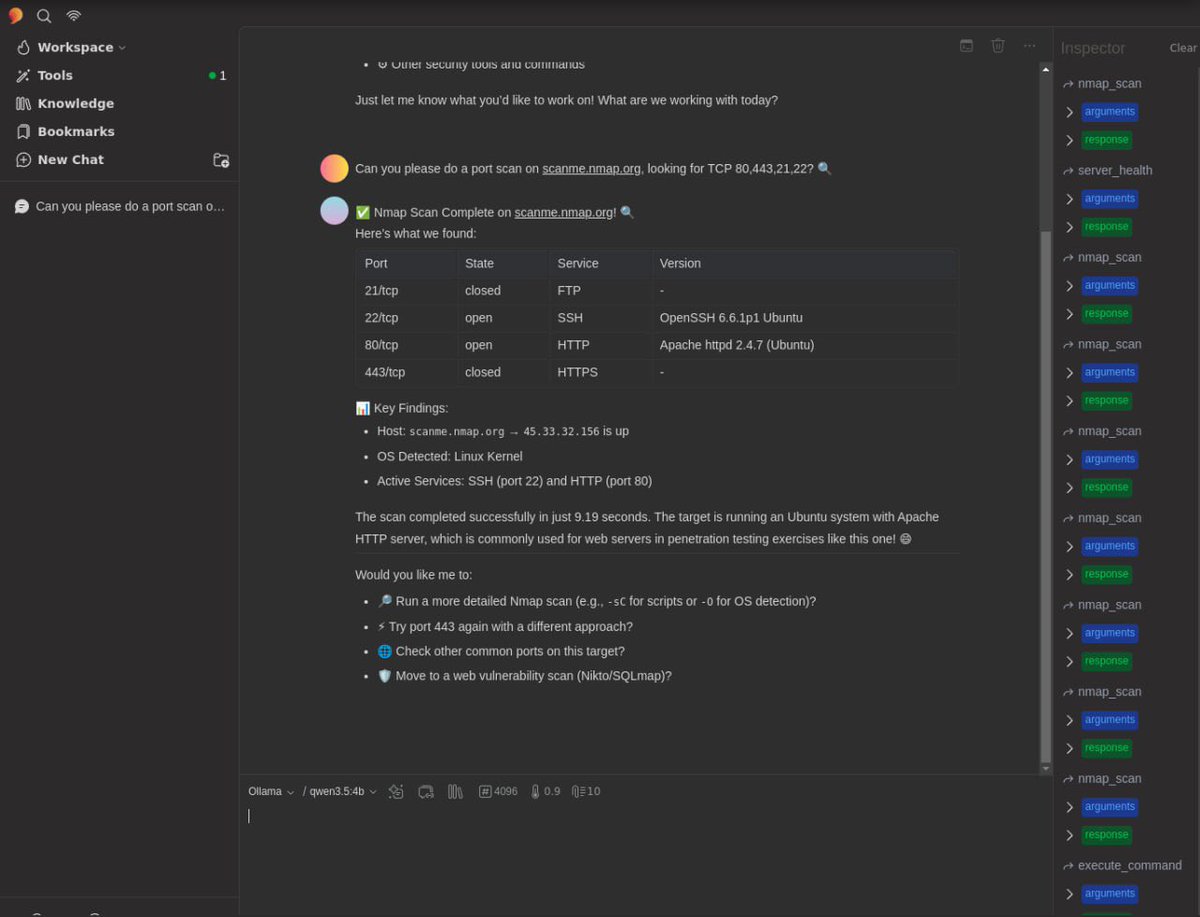Clear the Inspector panel
1200x917 pixels.
tap(1183, 48)
